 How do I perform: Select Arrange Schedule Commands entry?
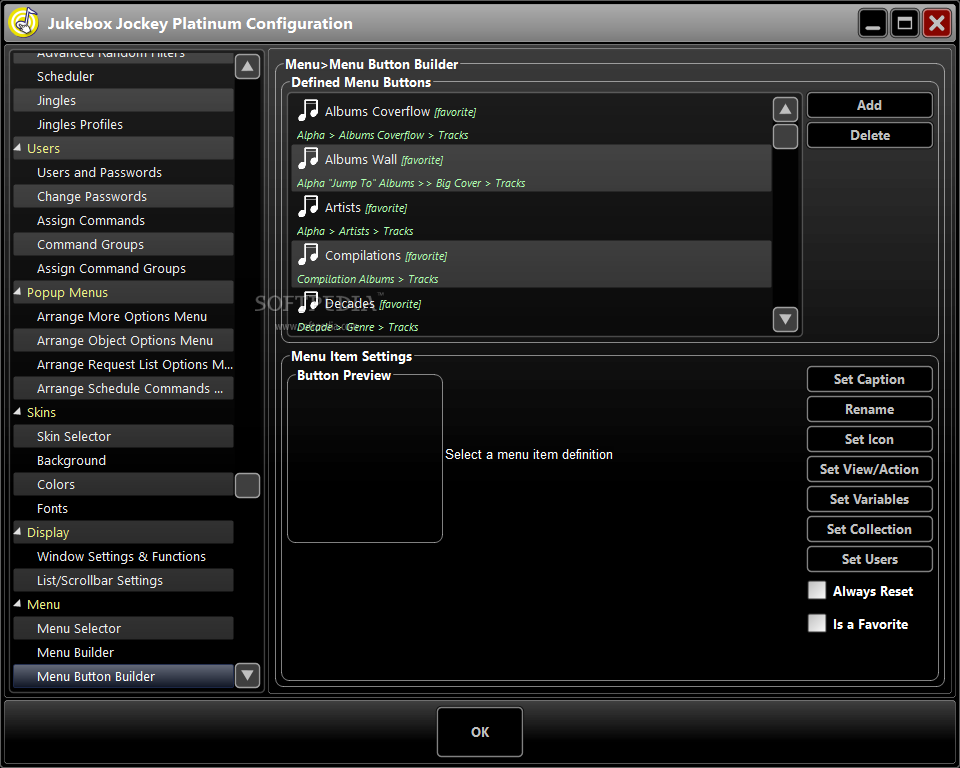(124, 388)
